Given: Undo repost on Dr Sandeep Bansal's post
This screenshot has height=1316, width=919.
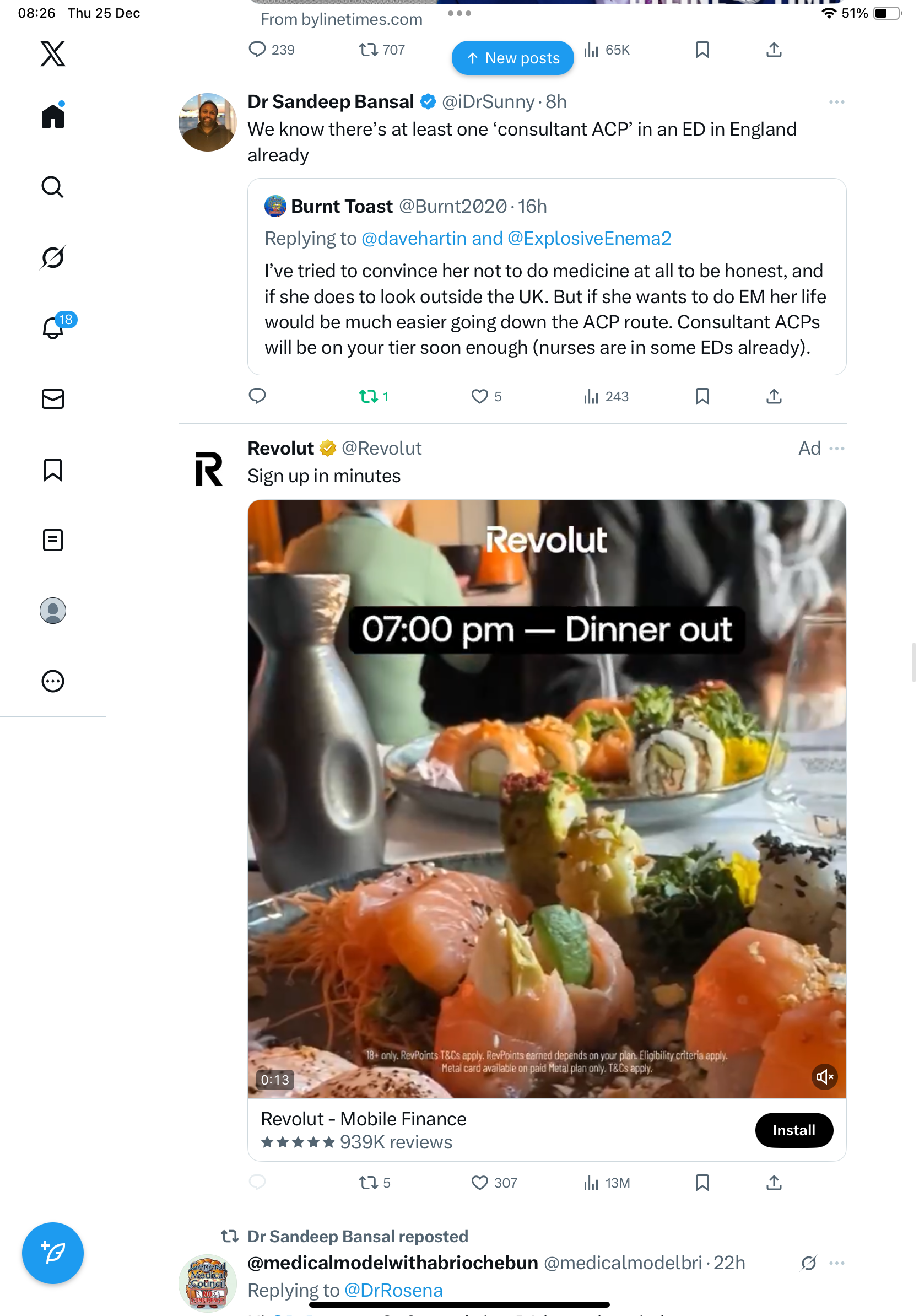Looking at the screenshot, I should pos(369,396).
